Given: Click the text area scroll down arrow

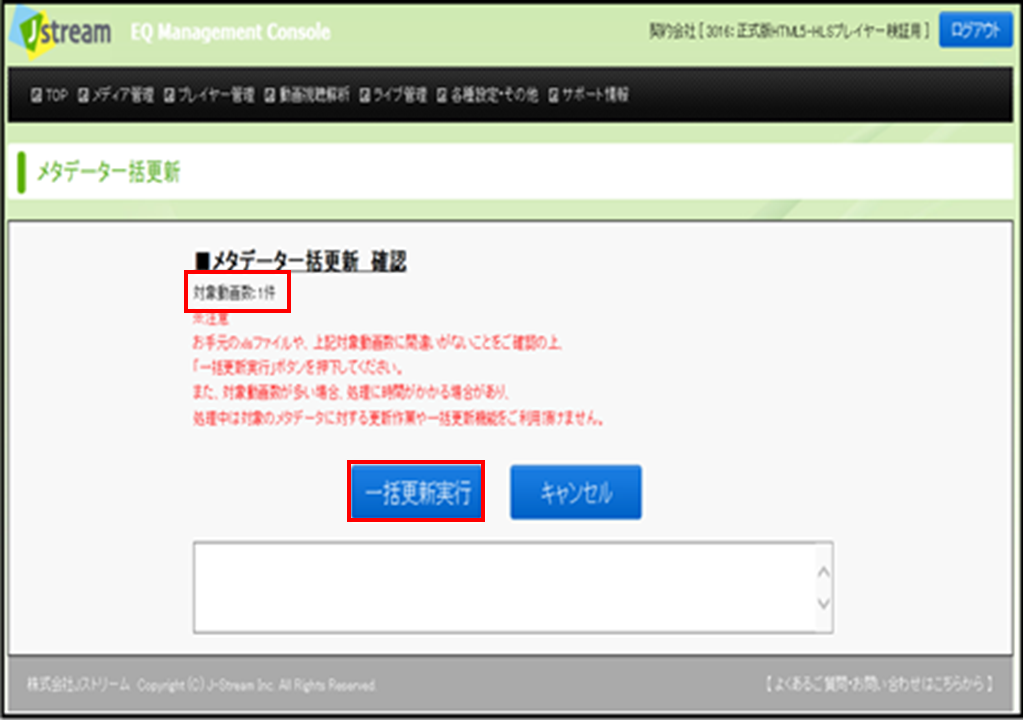Looking at the screenshot, I should (x=823, y=603).
